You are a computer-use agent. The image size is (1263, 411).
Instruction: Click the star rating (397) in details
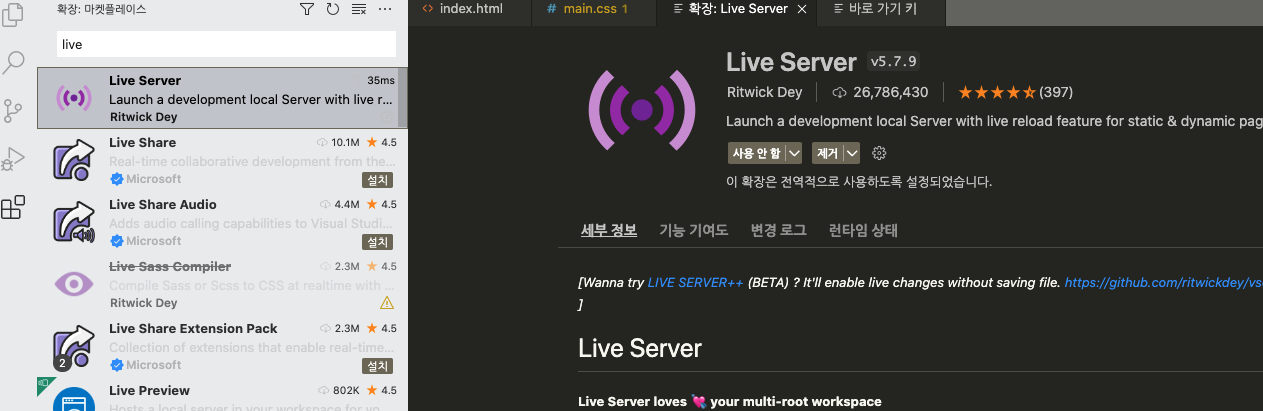1015,93
